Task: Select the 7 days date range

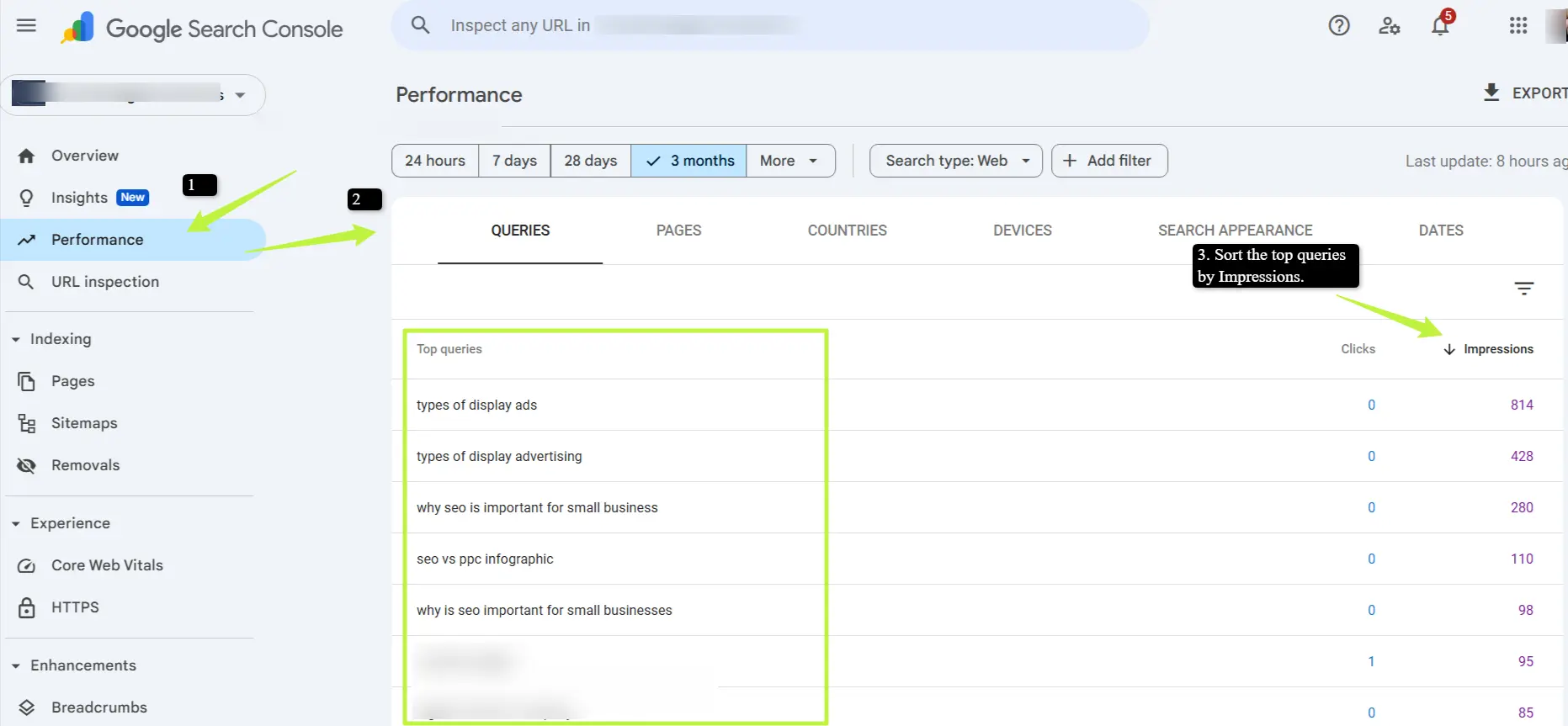Action: point(514,161)
